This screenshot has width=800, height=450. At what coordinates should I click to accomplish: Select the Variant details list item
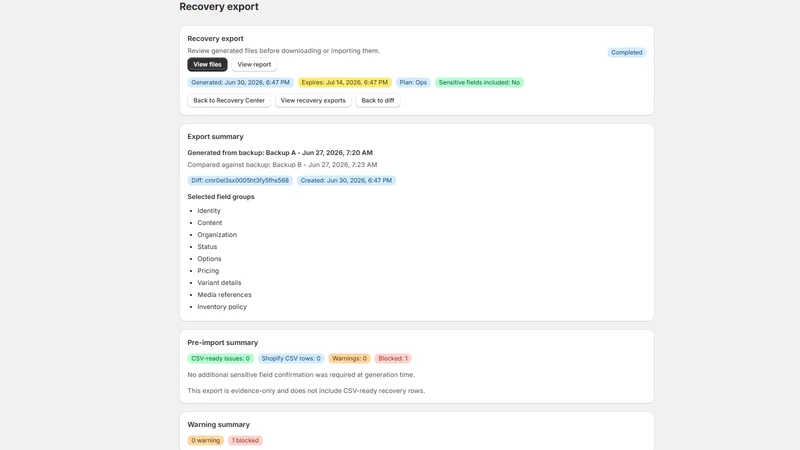point(219,283)
